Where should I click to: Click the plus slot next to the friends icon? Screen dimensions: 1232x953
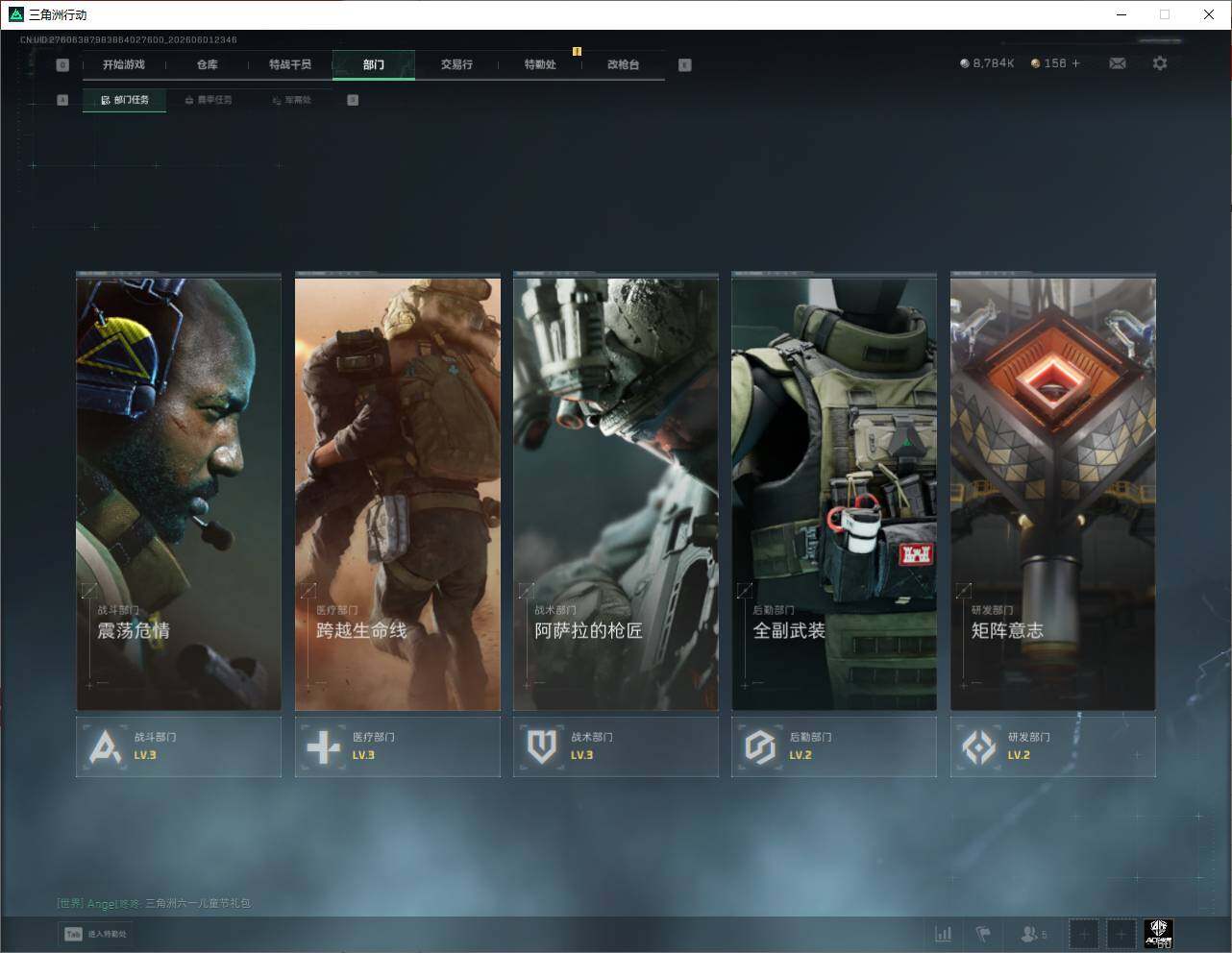[1083, 934]
